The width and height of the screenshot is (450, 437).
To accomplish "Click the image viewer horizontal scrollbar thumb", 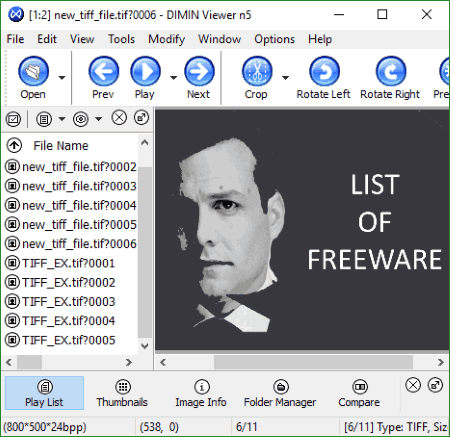I will (313, 362).
